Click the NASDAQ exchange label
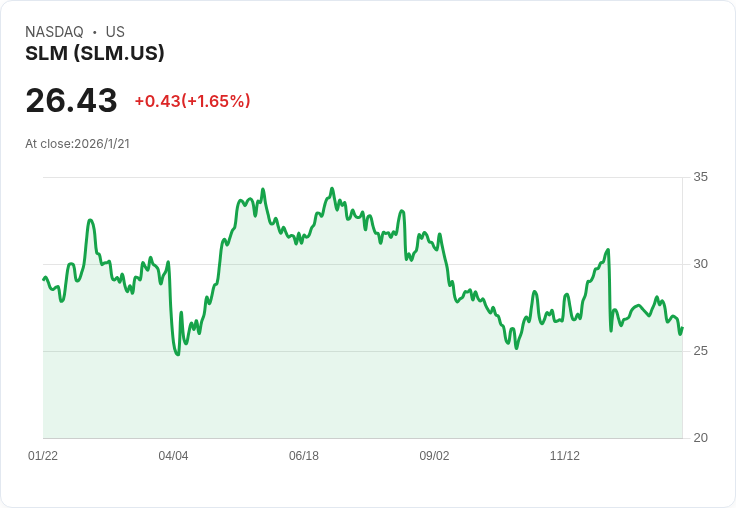Screen dimensions: 736x508 [54, 32]
